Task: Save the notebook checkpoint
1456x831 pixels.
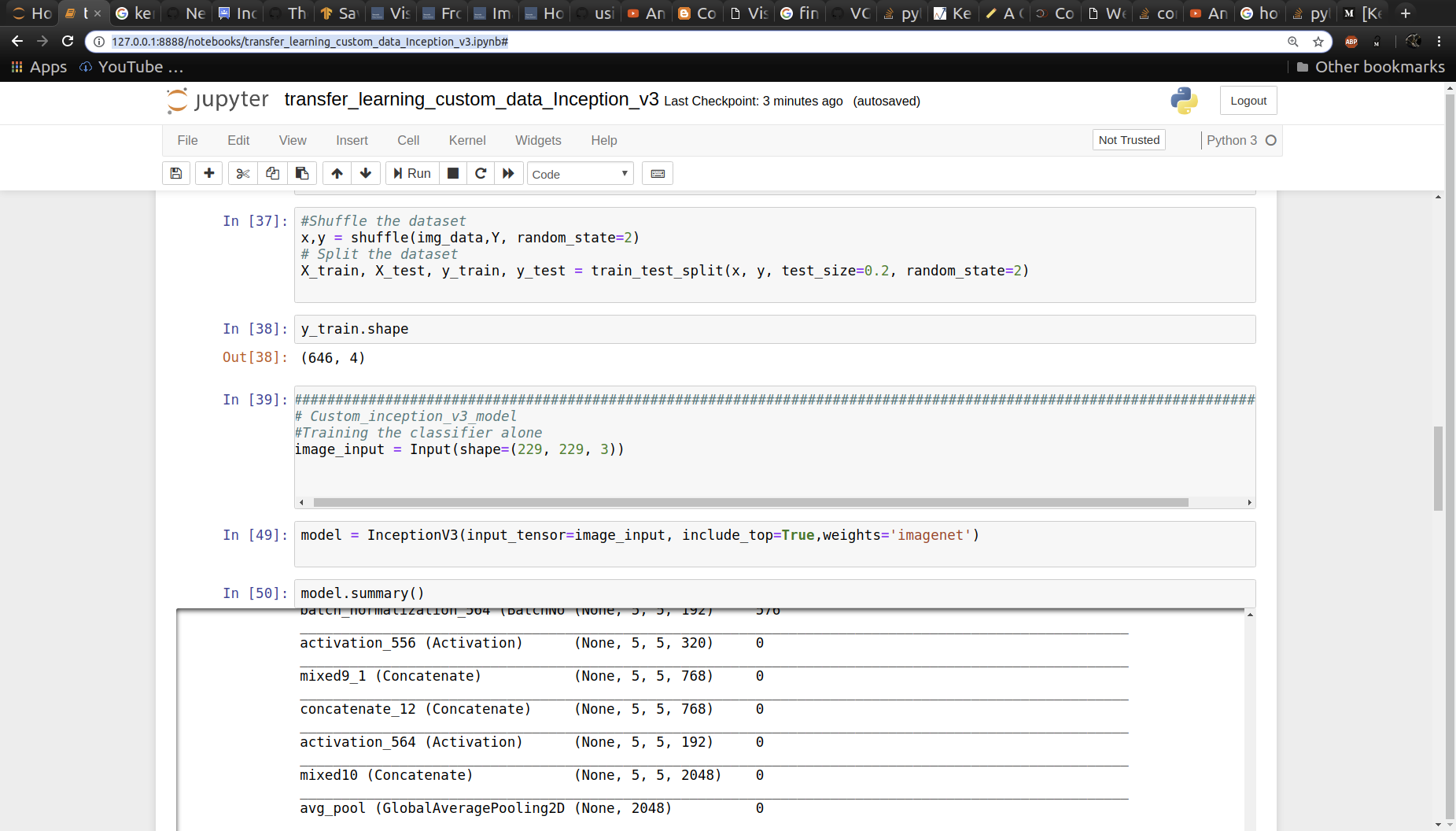Action: [x=175, y=173]
